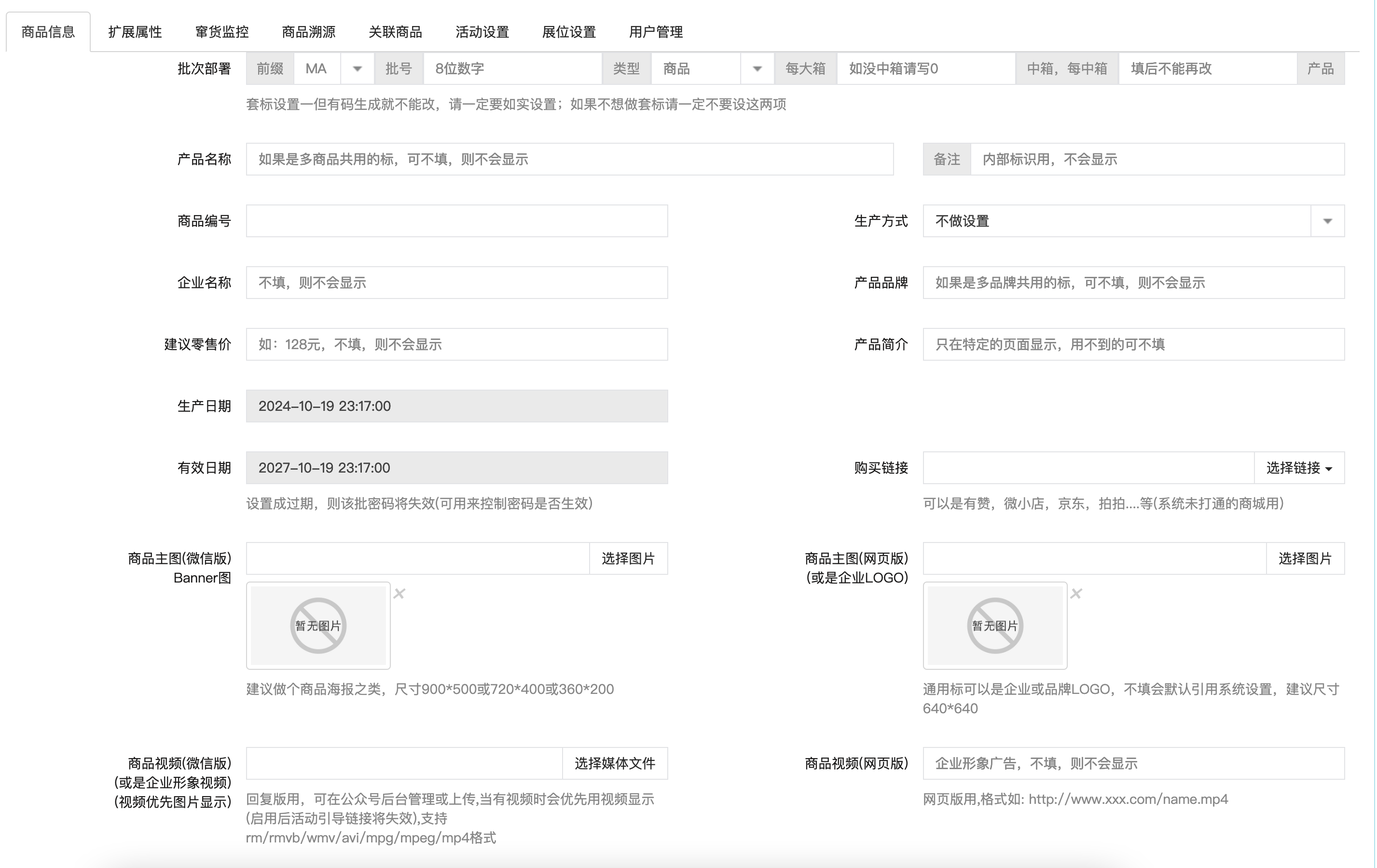Screen dimensions: 1377x868
Task: Open the 生产日期 date picker field
Action: (x=457, y=407)
